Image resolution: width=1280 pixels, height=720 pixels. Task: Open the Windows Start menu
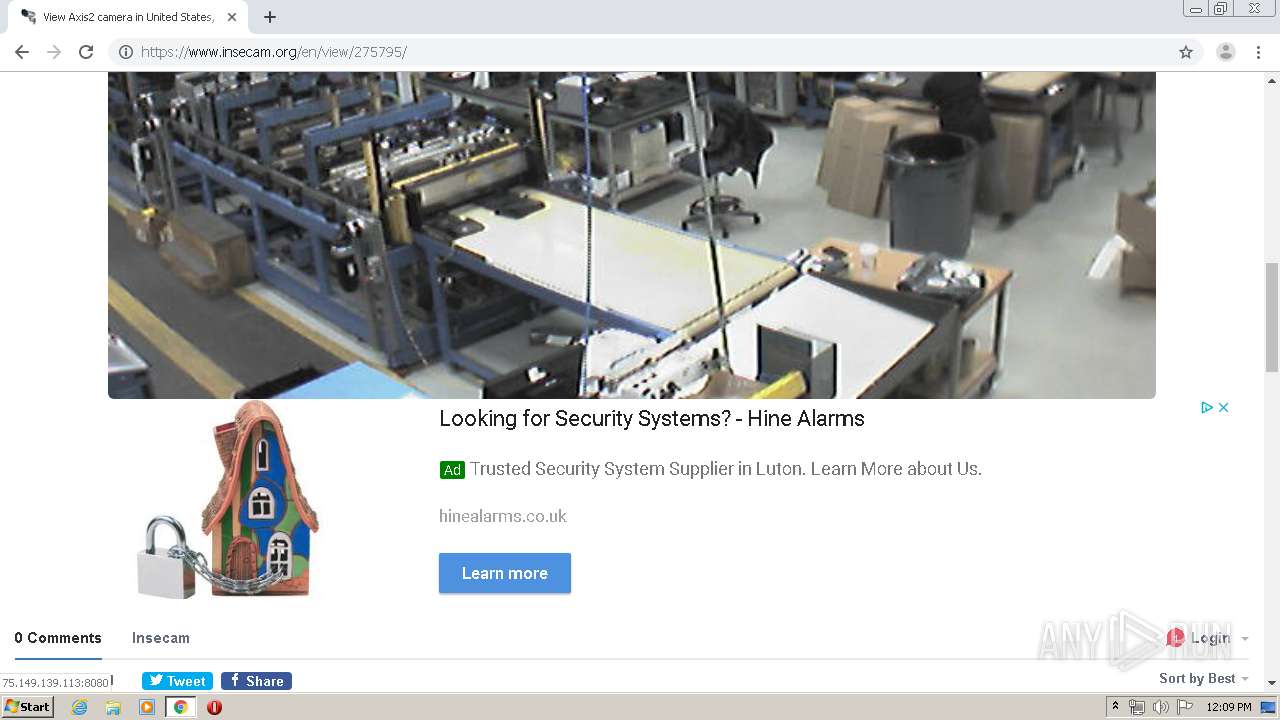(27, 707)
